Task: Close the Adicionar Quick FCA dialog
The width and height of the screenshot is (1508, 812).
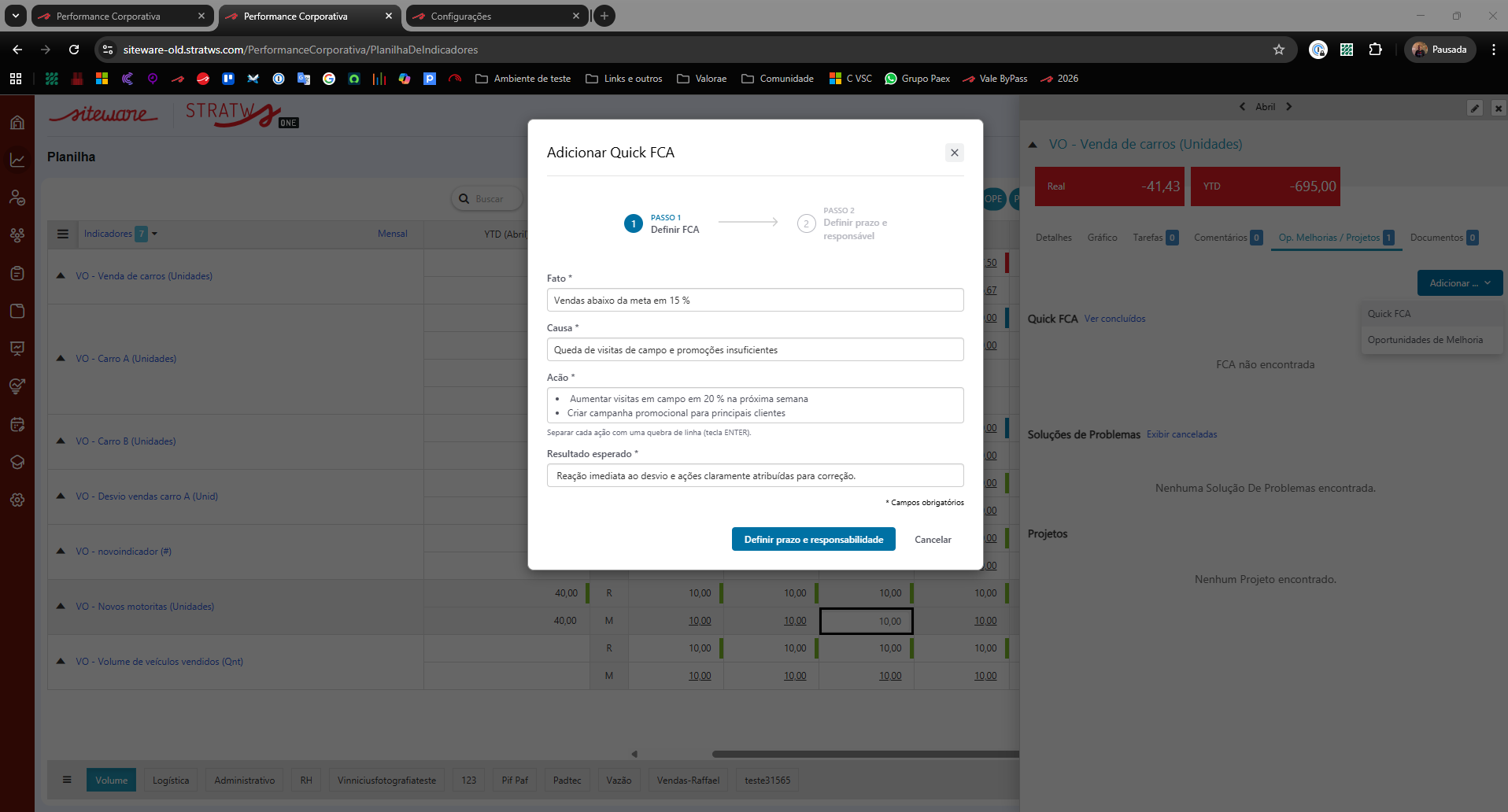Action: 954,153
